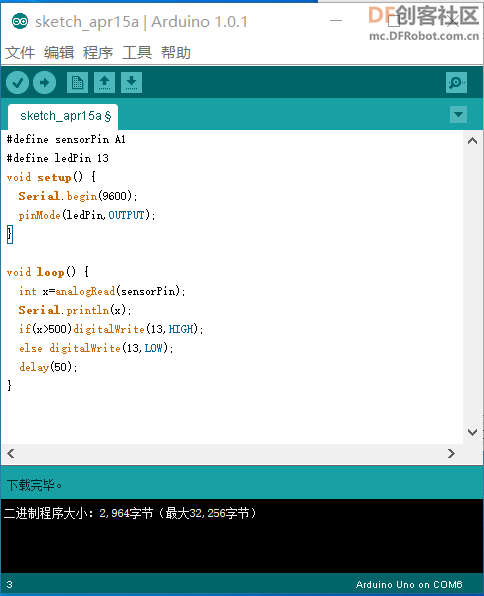Create a new sketch with page icon

point(77,82)
